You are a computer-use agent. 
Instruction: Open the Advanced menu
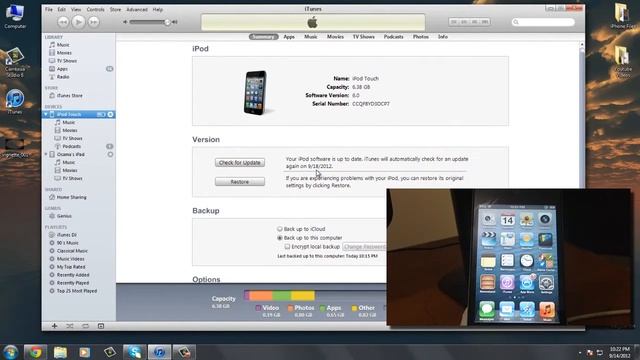[137, 9]
